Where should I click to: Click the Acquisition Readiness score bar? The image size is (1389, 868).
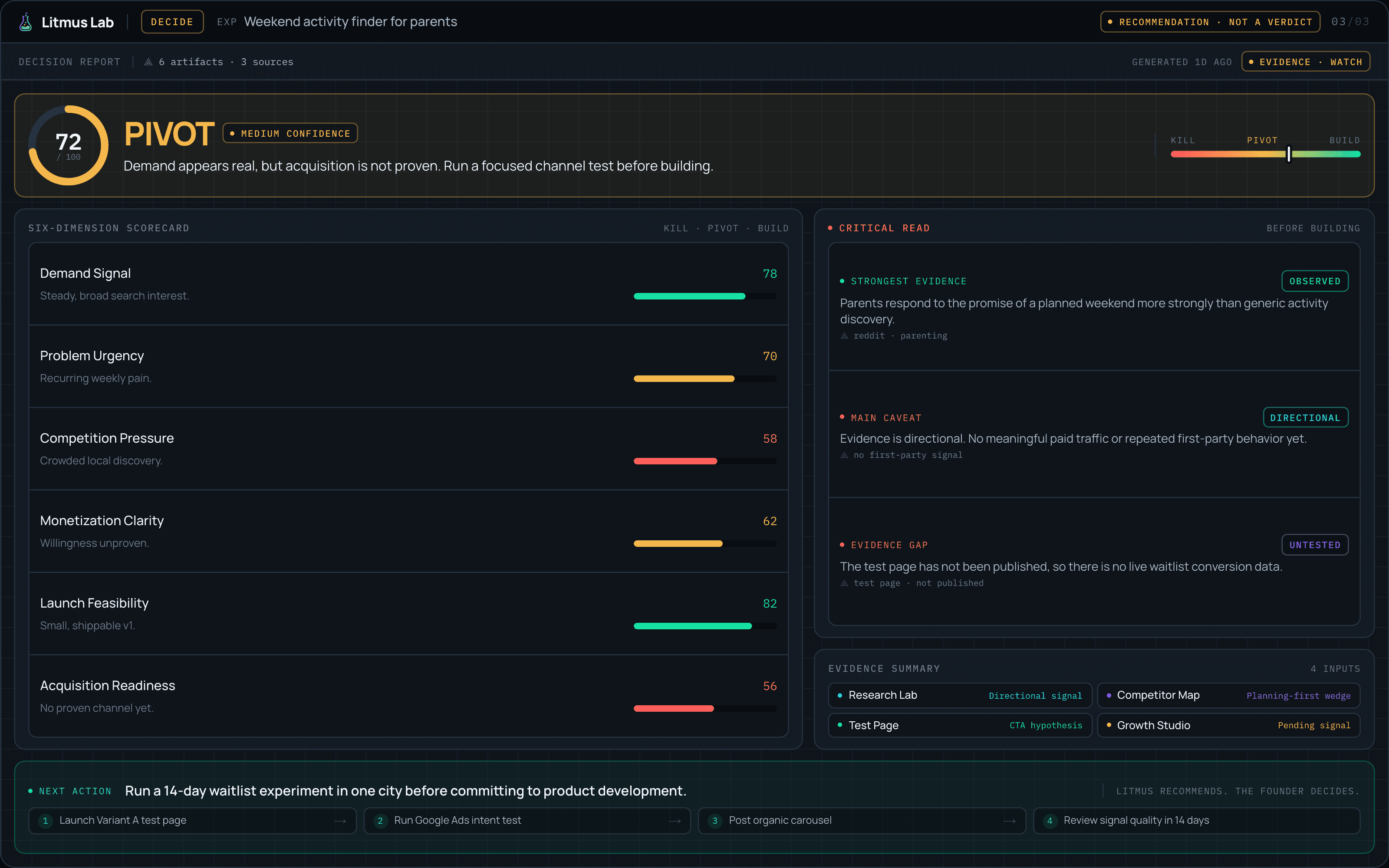705,708
